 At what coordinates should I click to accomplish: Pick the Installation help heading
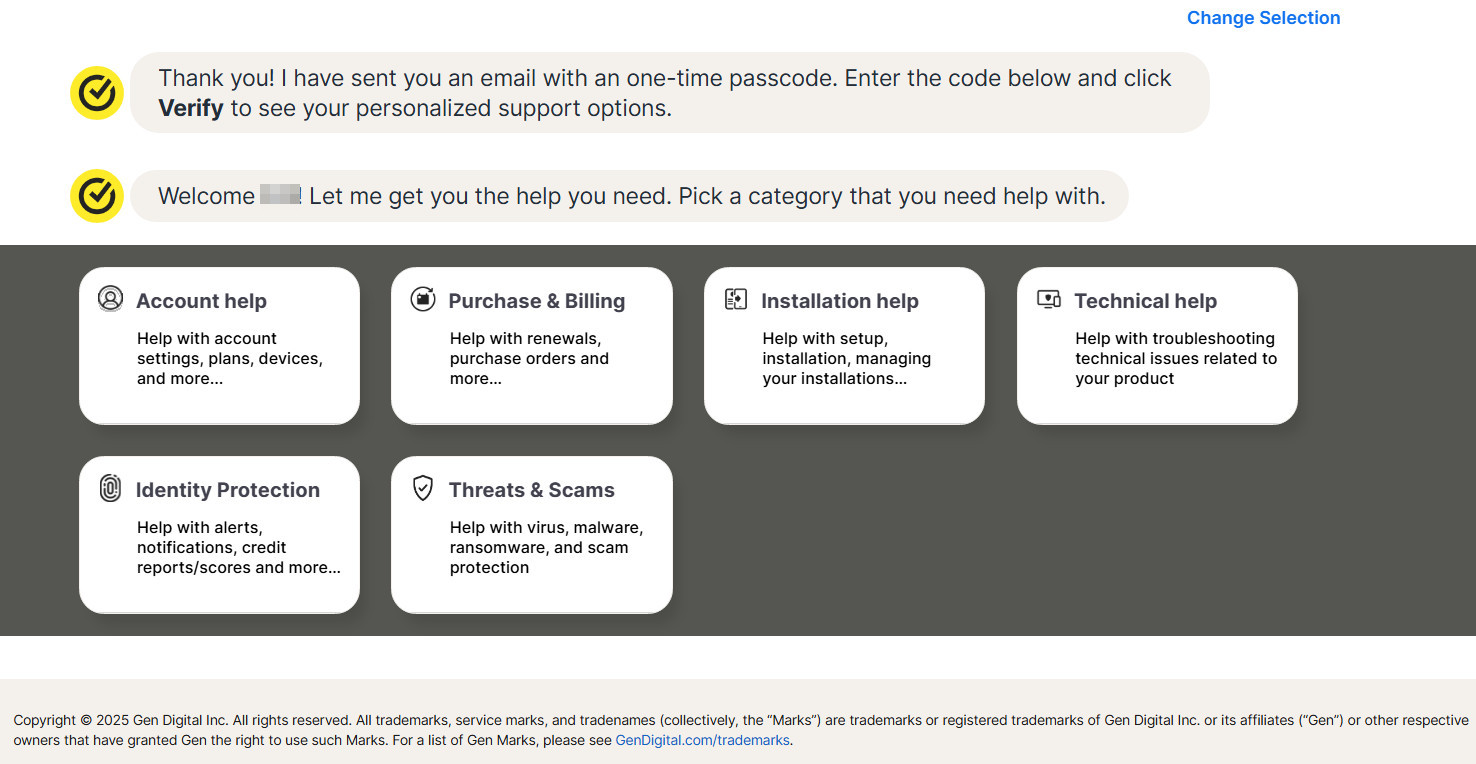point(839,301)
